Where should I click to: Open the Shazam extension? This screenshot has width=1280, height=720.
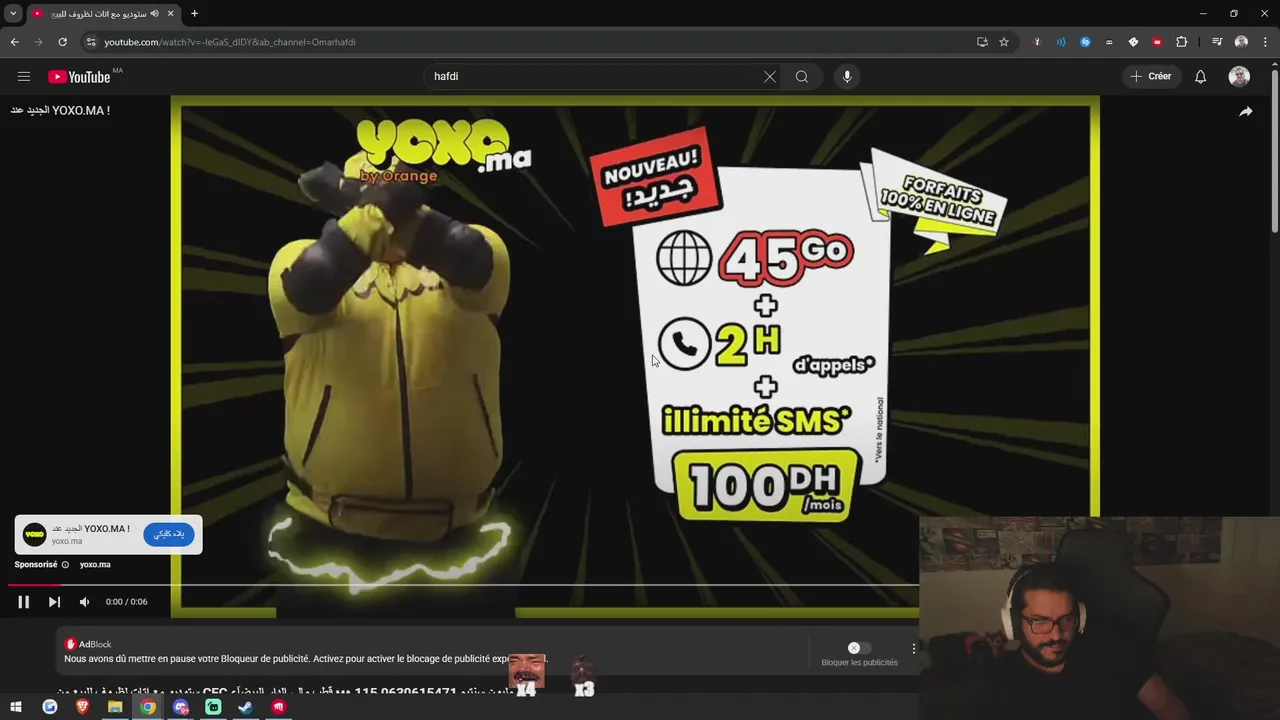click(x=1085, y=42)
